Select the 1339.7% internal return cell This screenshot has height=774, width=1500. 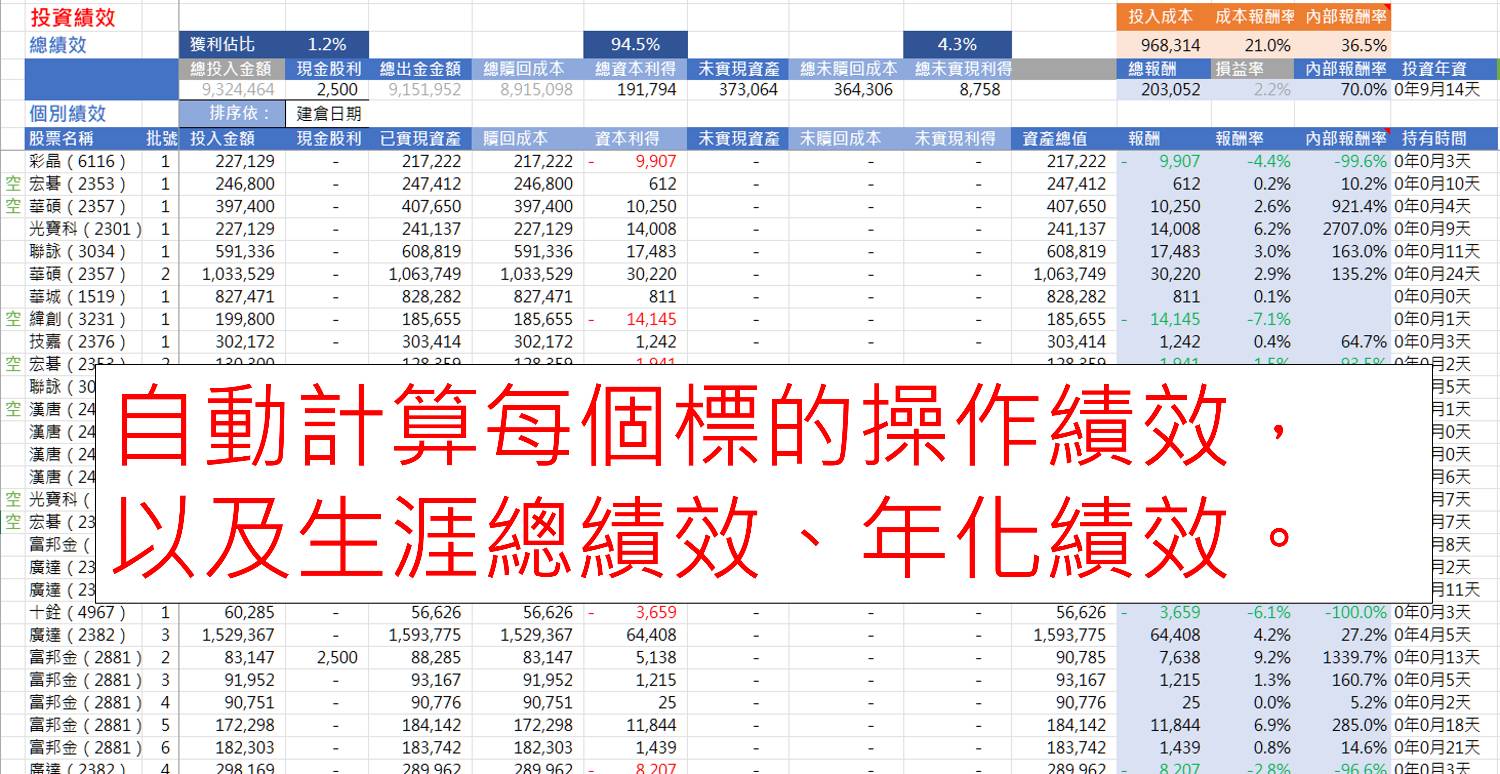pos(1355,657)
